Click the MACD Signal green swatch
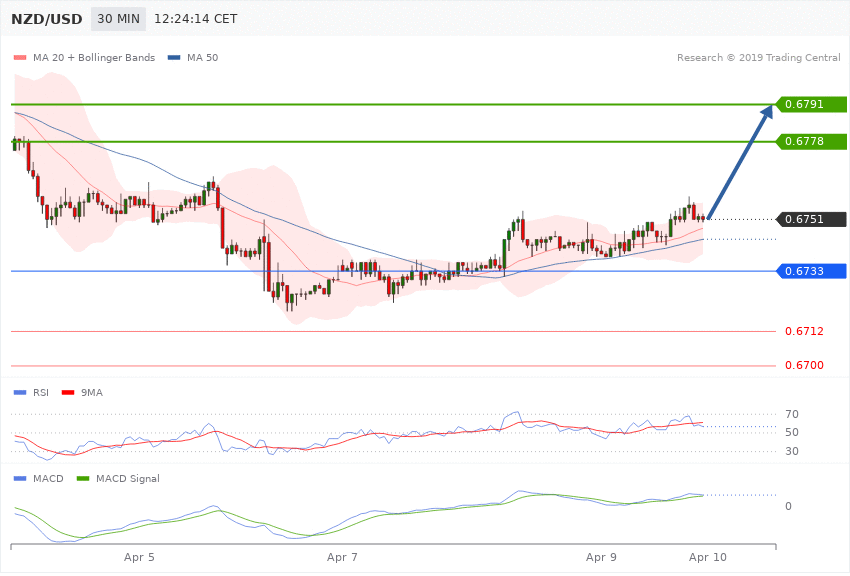 point(83,478)
